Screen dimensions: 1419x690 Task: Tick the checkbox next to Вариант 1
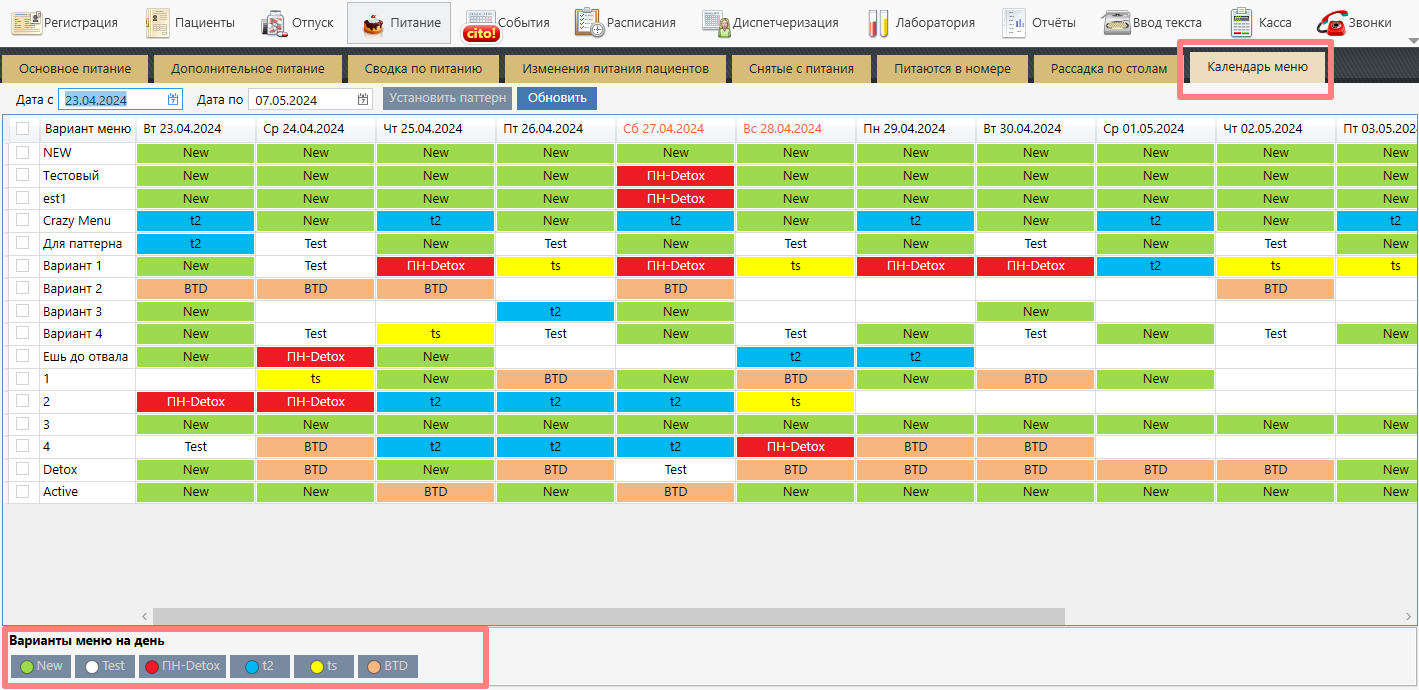22,266
